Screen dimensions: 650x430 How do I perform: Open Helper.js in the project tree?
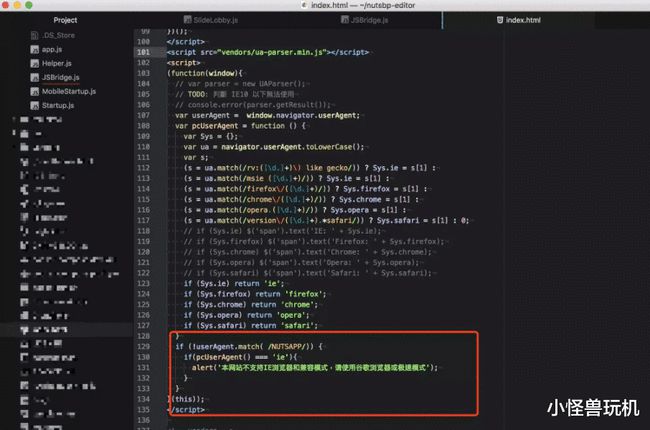[x=57, y=63]
